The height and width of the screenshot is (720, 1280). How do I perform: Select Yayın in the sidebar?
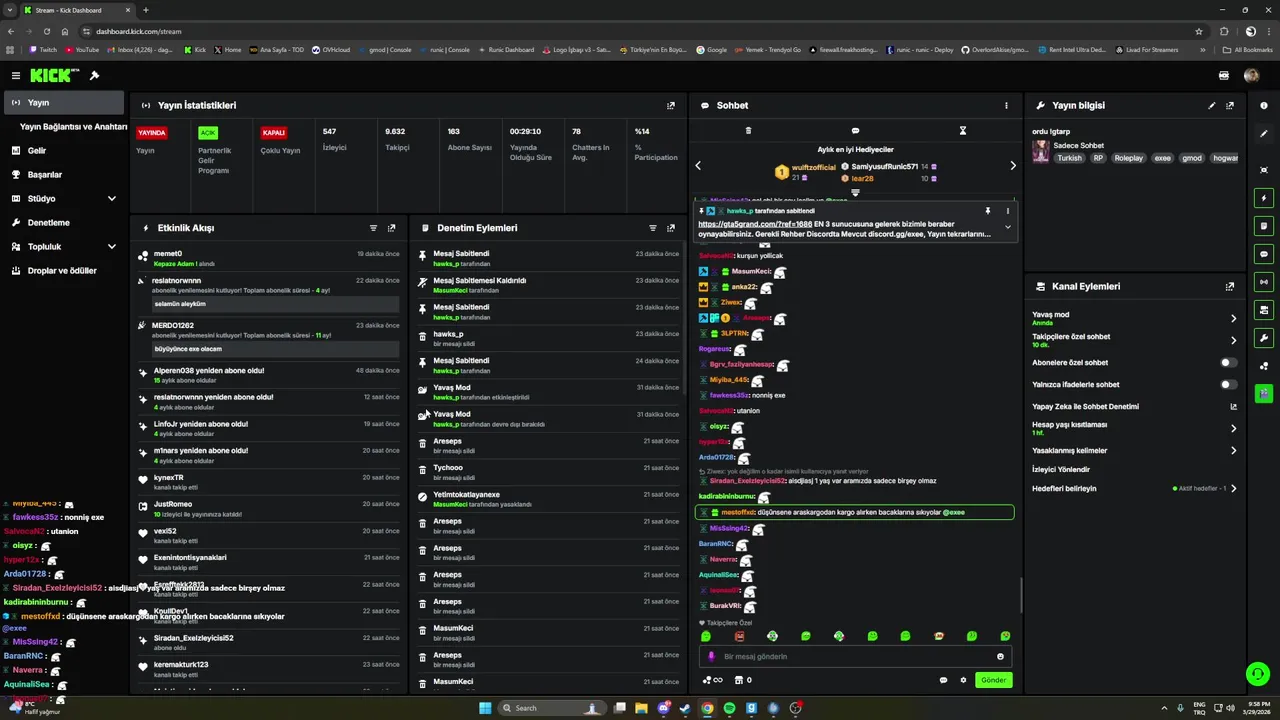64,103
